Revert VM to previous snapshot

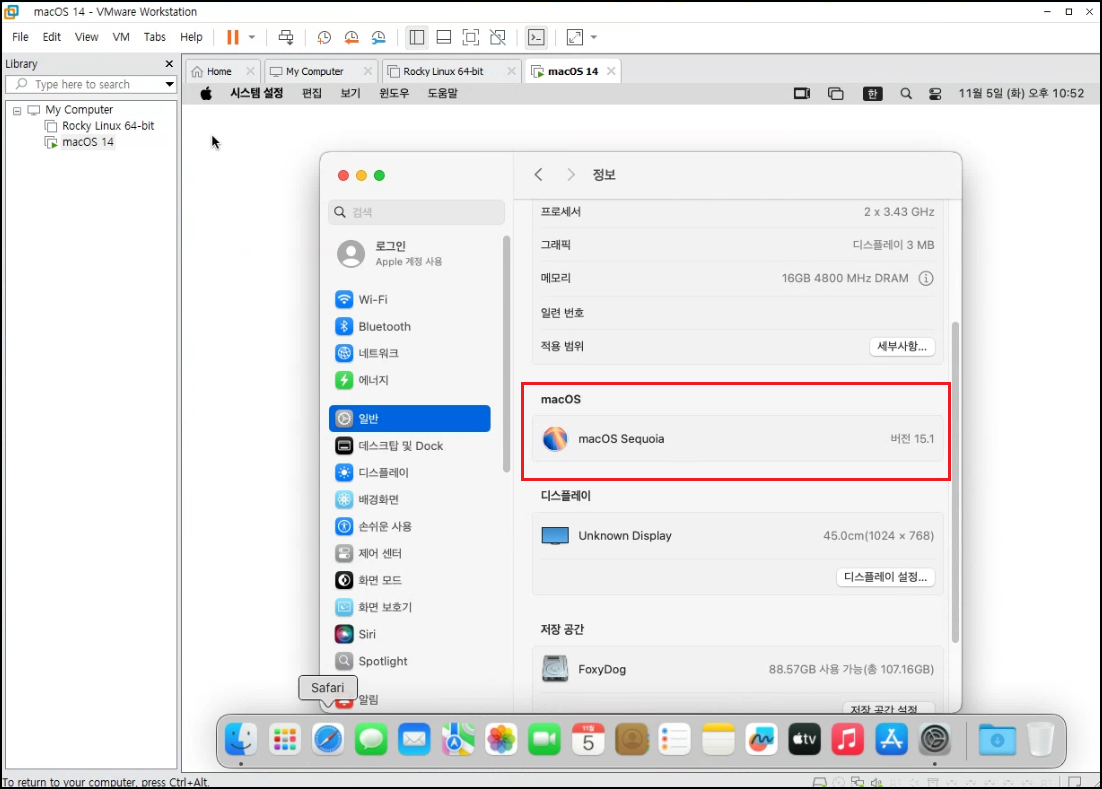point(351,37)
